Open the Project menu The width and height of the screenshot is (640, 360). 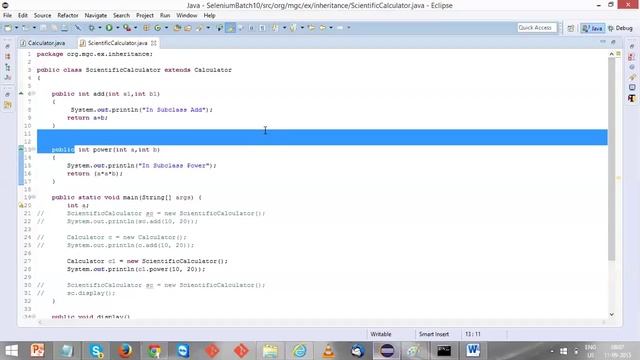tap(144, 16)
